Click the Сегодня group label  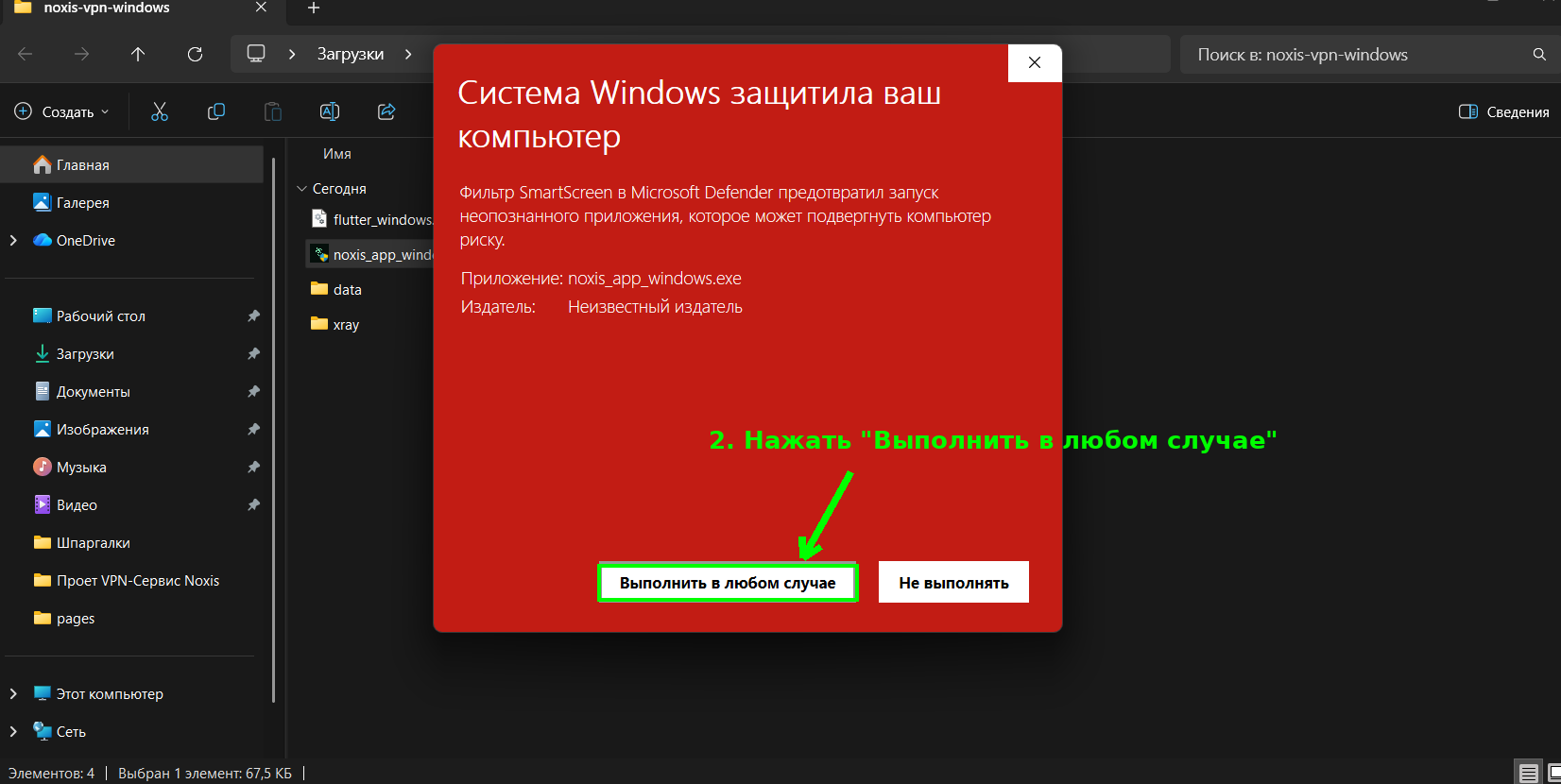click(339, 188)
